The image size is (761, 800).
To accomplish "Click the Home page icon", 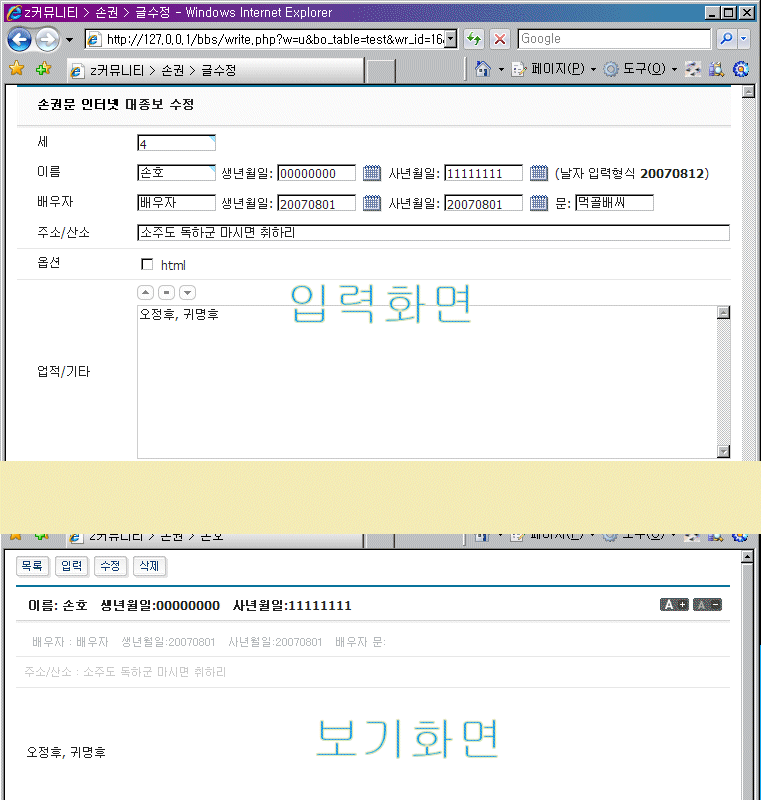I will pyautogui.click(x=483, y=68).
